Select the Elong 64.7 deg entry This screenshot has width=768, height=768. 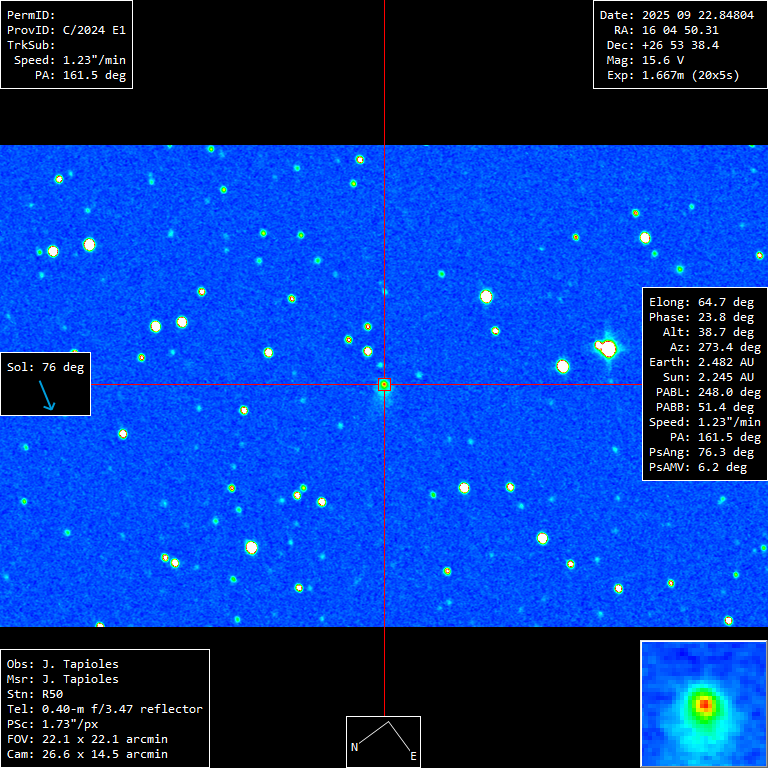(701, 302)
